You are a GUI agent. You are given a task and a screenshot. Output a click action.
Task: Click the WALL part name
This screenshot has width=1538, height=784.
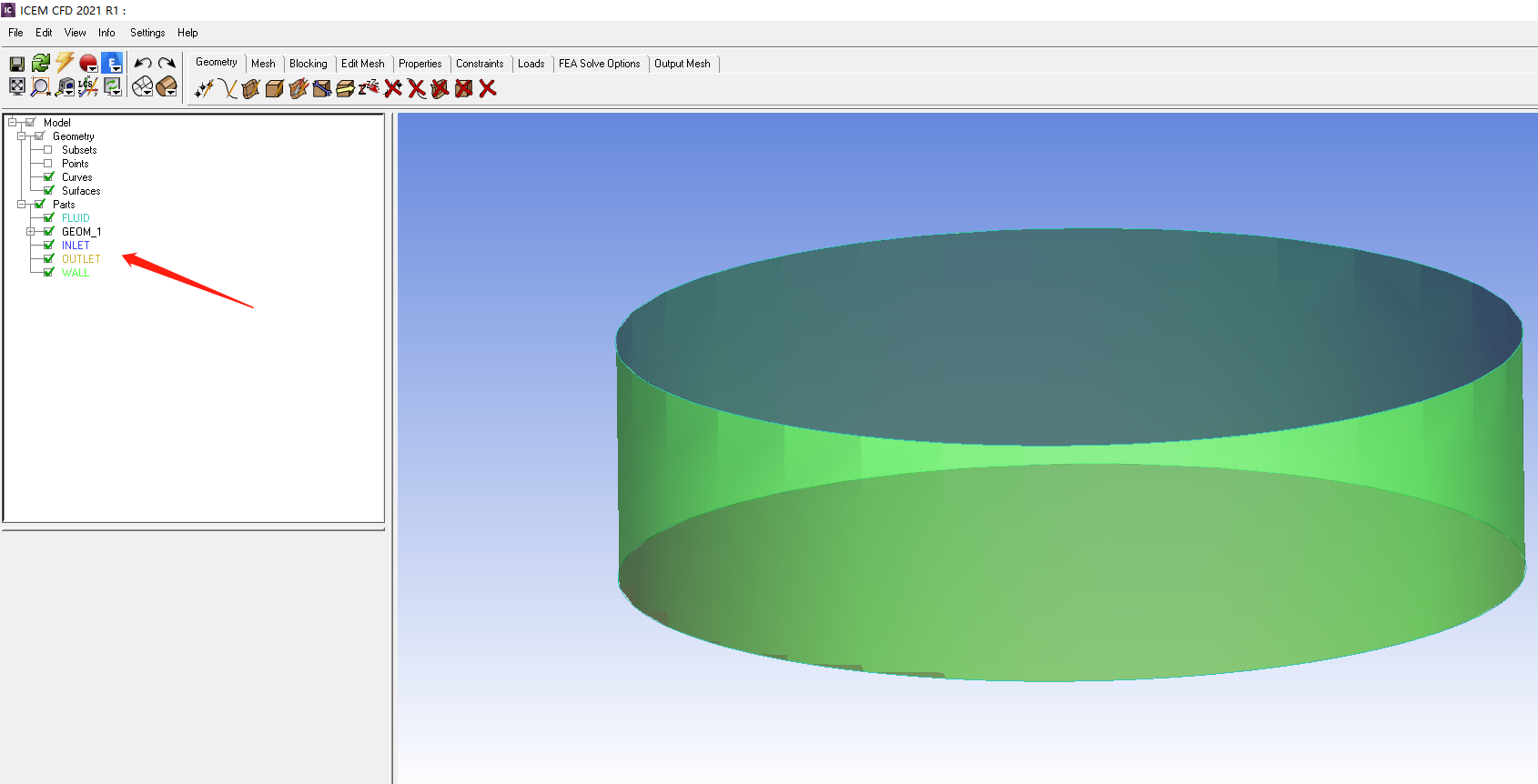pos(76,273)
